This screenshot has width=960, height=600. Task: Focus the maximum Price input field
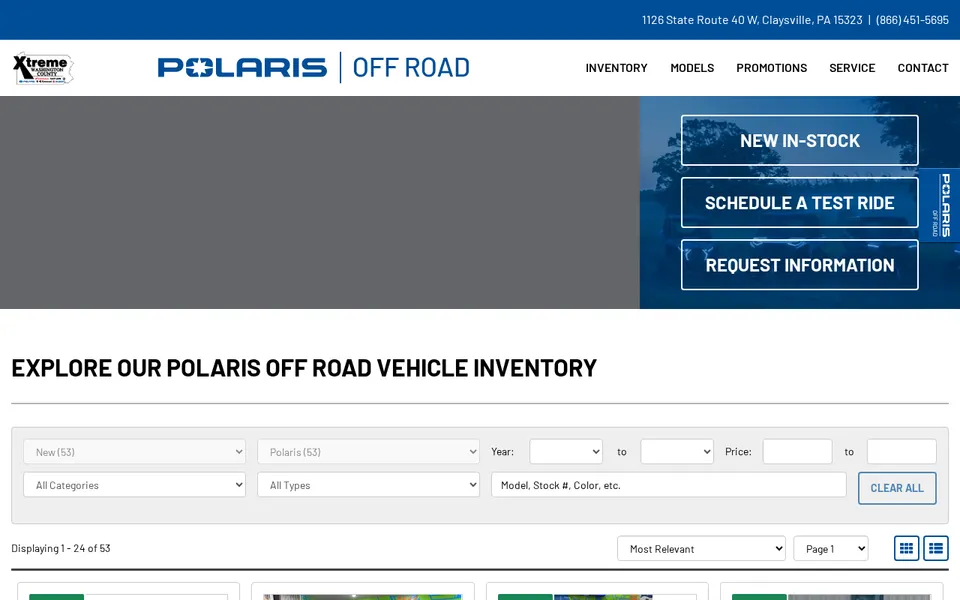point(901,452)
